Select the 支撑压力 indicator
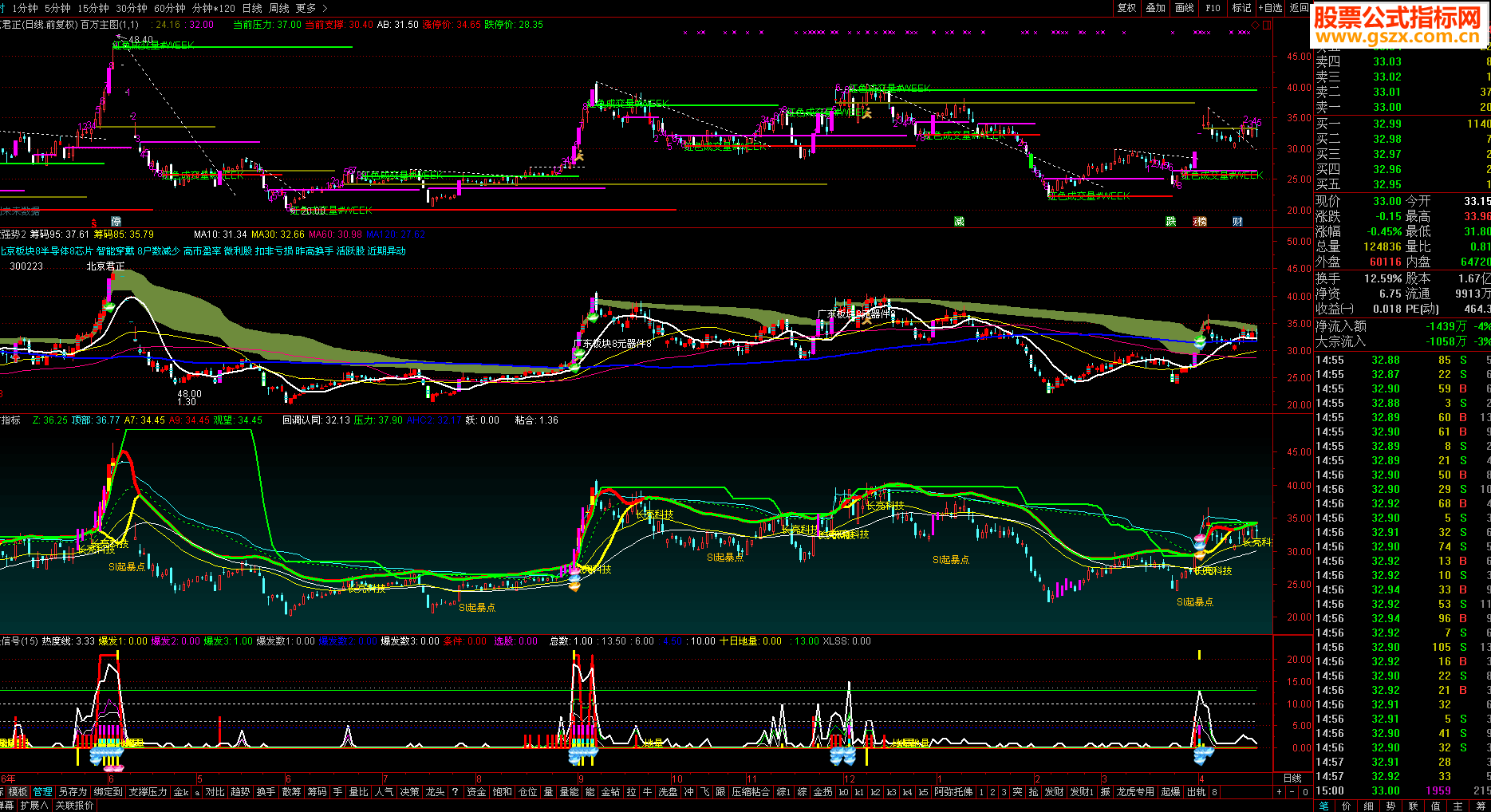 (148, 792)
